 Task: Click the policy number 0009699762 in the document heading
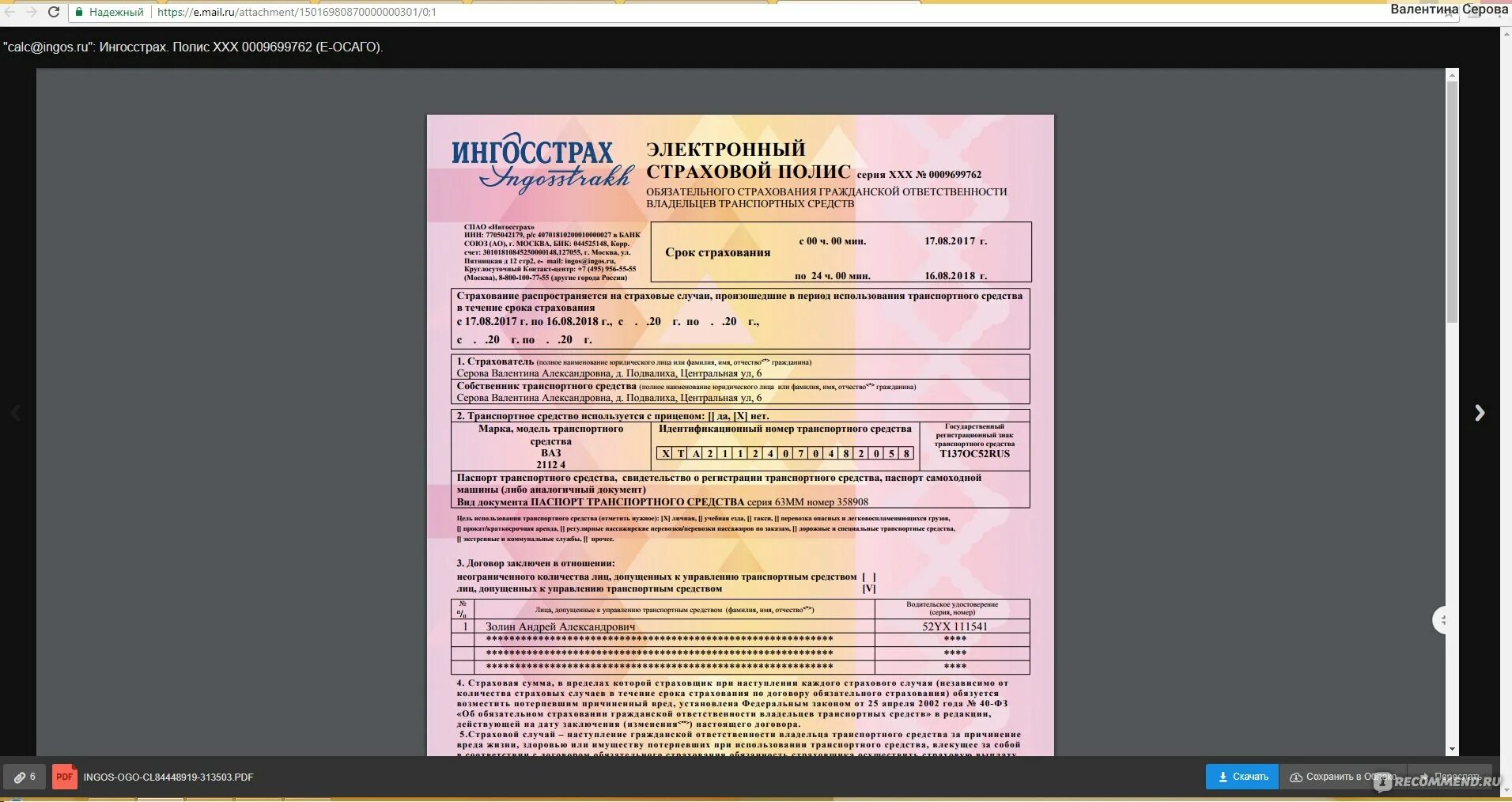[x=954, y=175]
